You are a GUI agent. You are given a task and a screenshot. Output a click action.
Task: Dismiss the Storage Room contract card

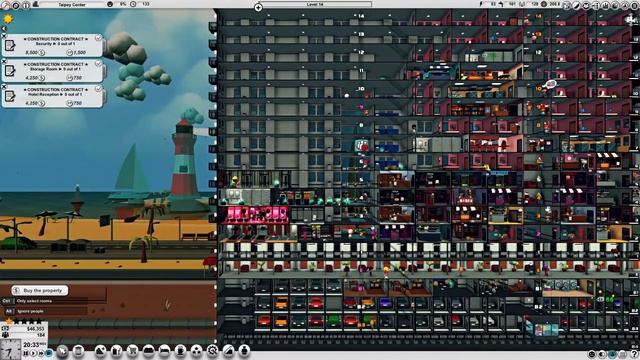point(4,61)
